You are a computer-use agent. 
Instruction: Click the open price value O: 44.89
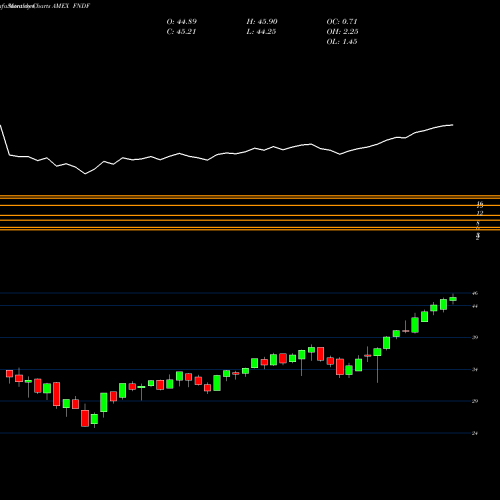click(x=181, y=22)
